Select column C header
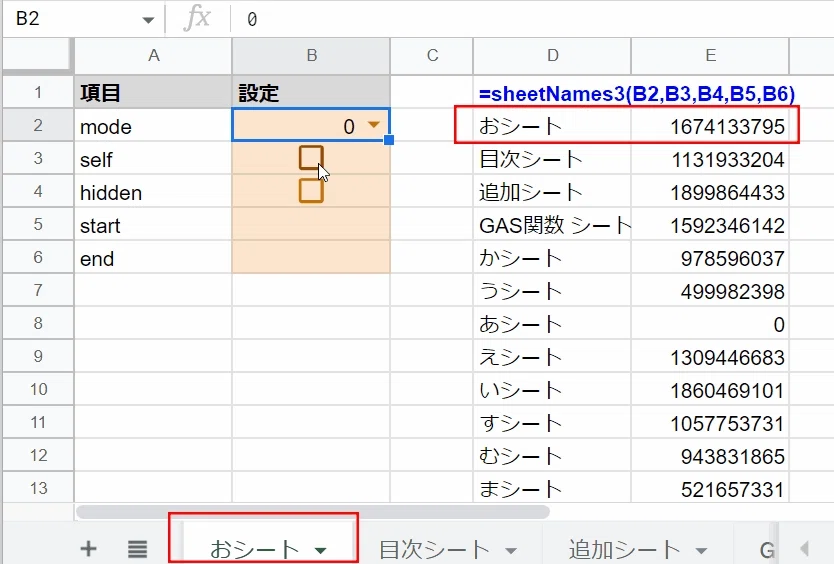The height and width of the screenshot is (564, 834). (432, 55)
